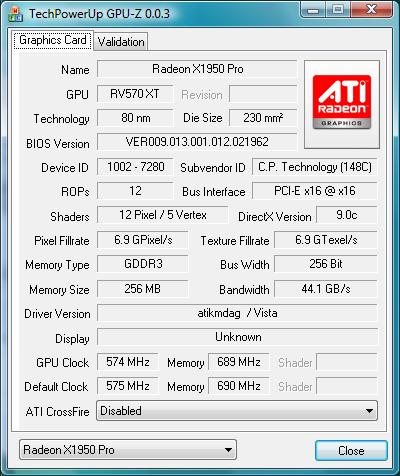Viewport: 400px width, 476px height.
Task: Click the Device ID field 1002 - 7280
Action: (x=135, y=167)
